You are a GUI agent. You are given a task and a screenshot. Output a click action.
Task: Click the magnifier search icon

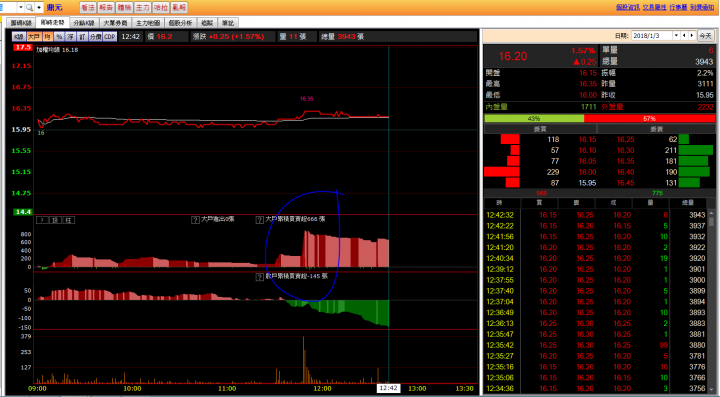[29, 7]
